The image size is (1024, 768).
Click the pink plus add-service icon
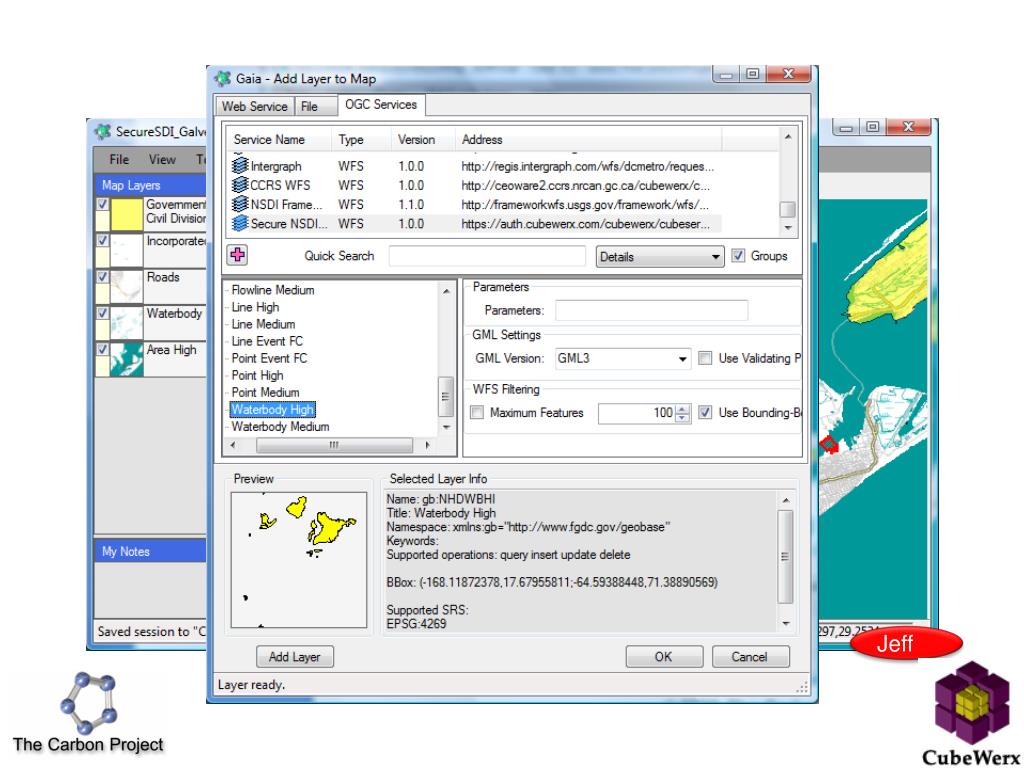click(238, 255)
